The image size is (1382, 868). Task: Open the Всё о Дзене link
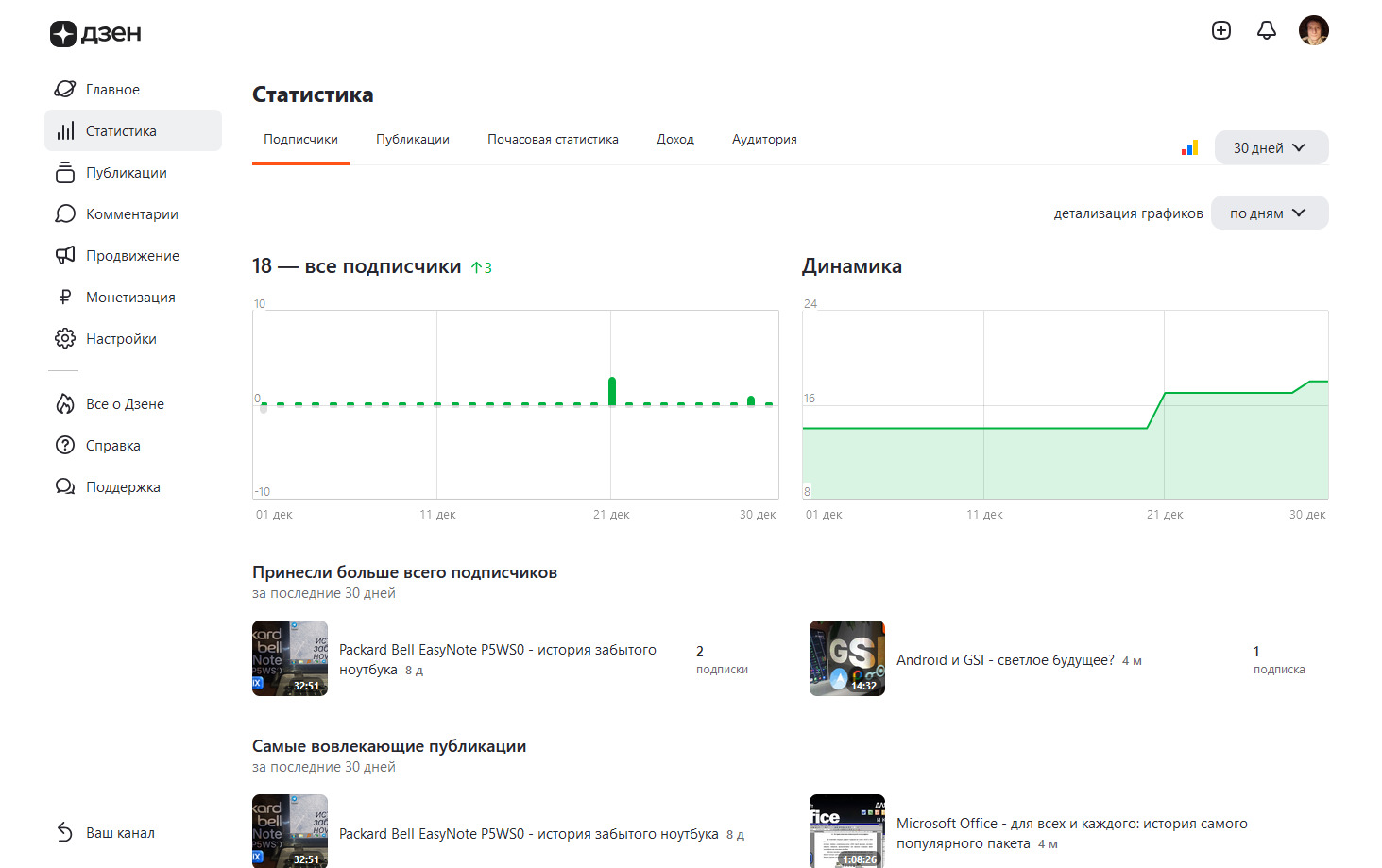pos(133,403)
